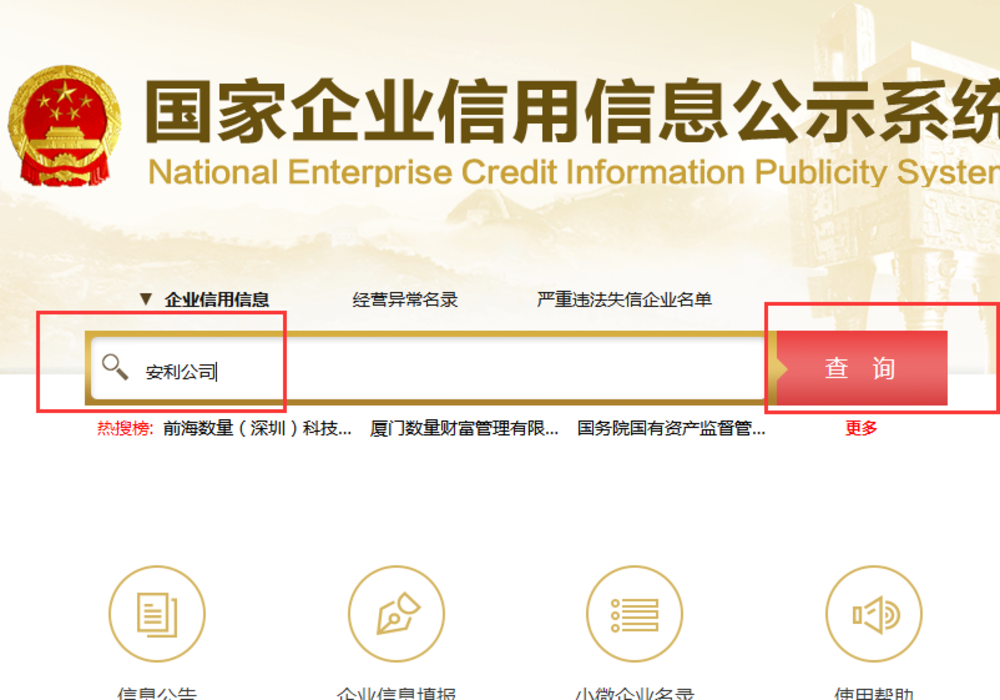Click 更多 to see more hot searches

[x=861, y=428]
